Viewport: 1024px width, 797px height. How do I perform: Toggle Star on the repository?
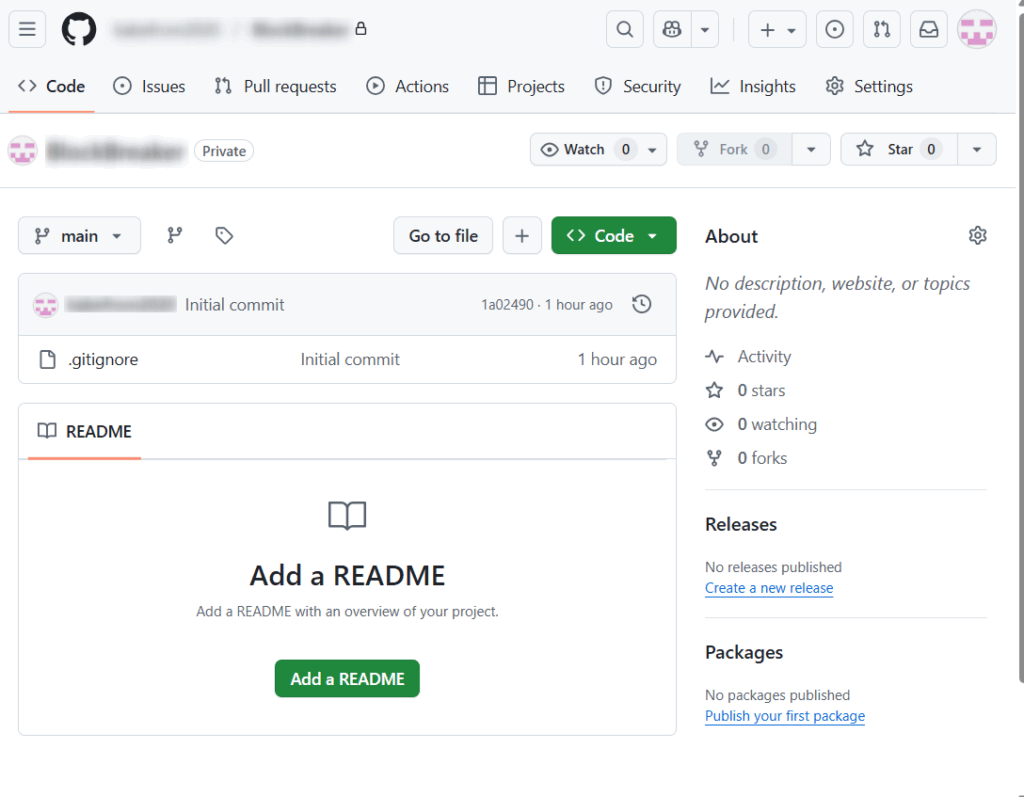(898, 149)
